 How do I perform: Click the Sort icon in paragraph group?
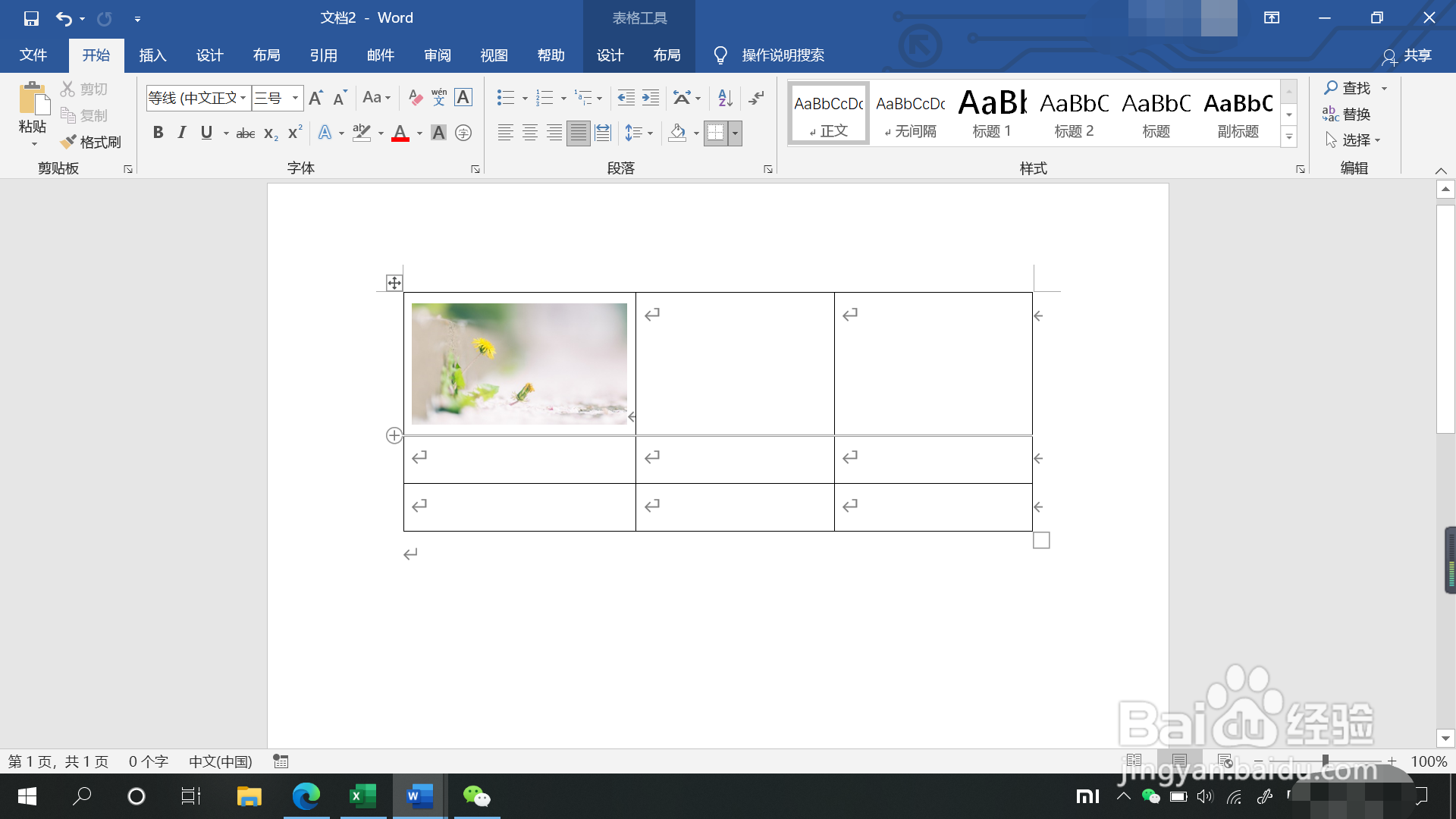[725, 98]
